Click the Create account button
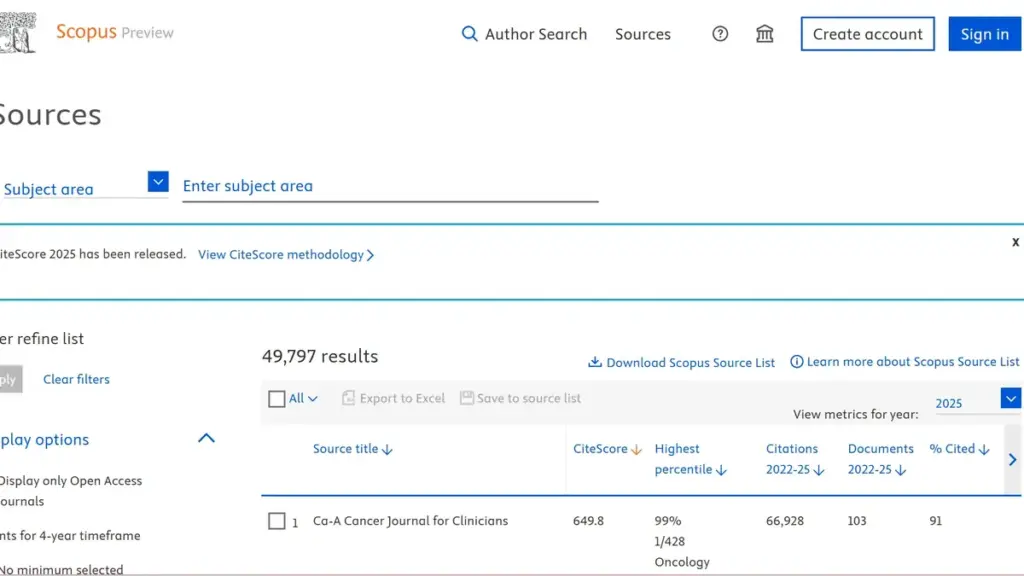Image resolution: width=1024 pixels, height=576 pixels. (x=867, y=34)
